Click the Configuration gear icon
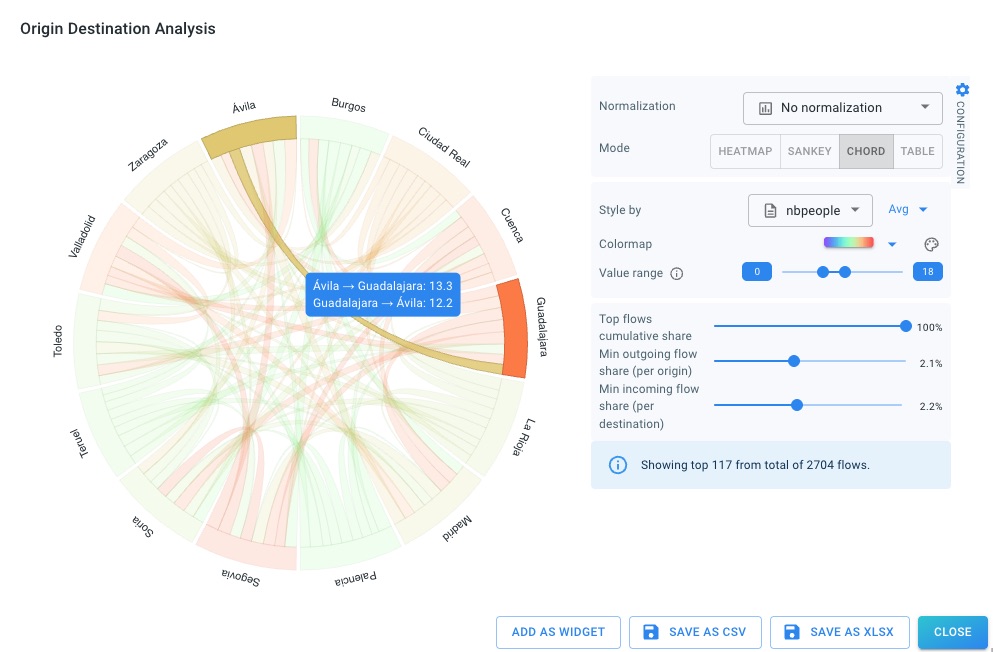Screen dimensions: 993x652 pos(962,90)
